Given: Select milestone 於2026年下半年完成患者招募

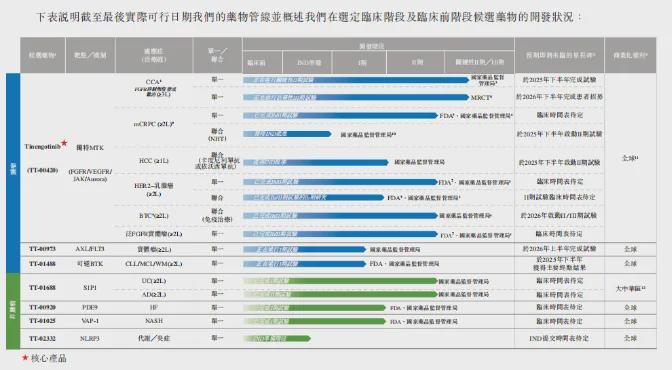Looking at the screenshot, I should (x=559, y=97).
